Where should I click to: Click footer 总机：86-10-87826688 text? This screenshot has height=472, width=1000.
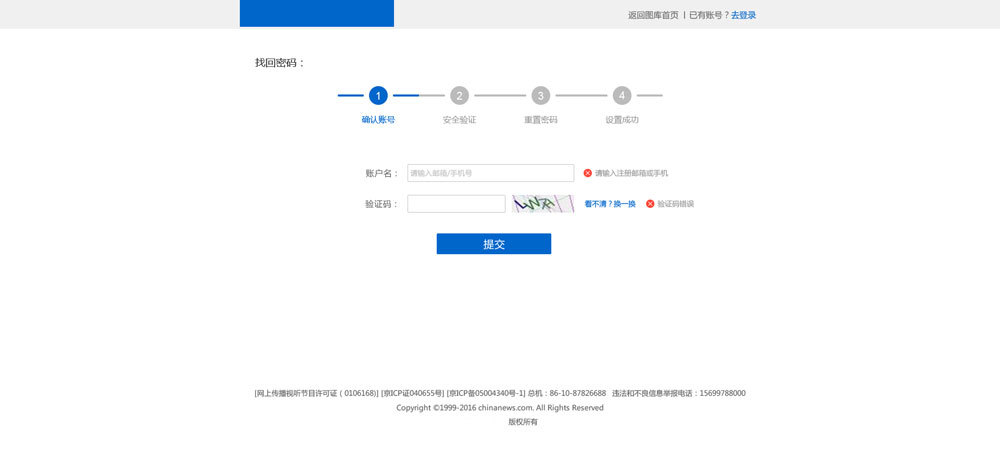tap(567, 394)
